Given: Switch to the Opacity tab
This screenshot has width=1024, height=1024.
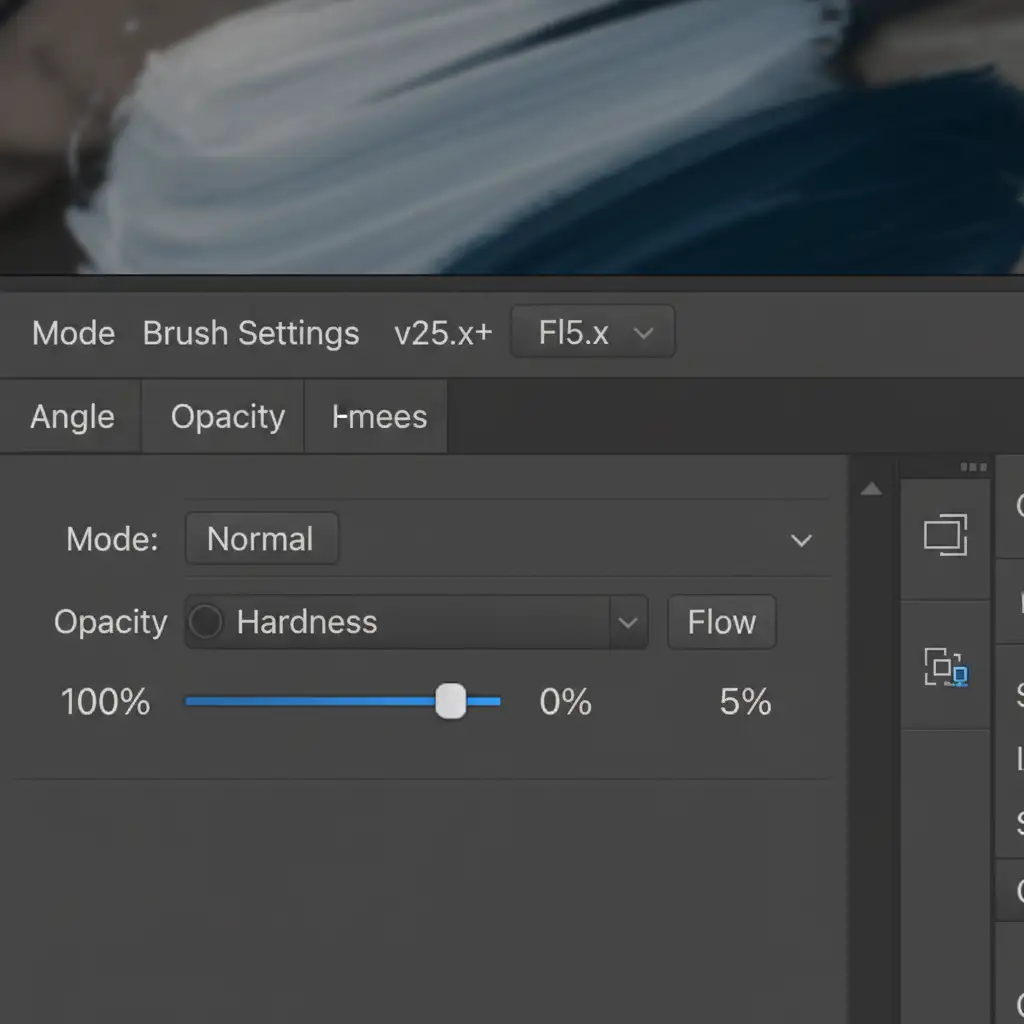Looking at the screenshot, I should coord(227,417).
